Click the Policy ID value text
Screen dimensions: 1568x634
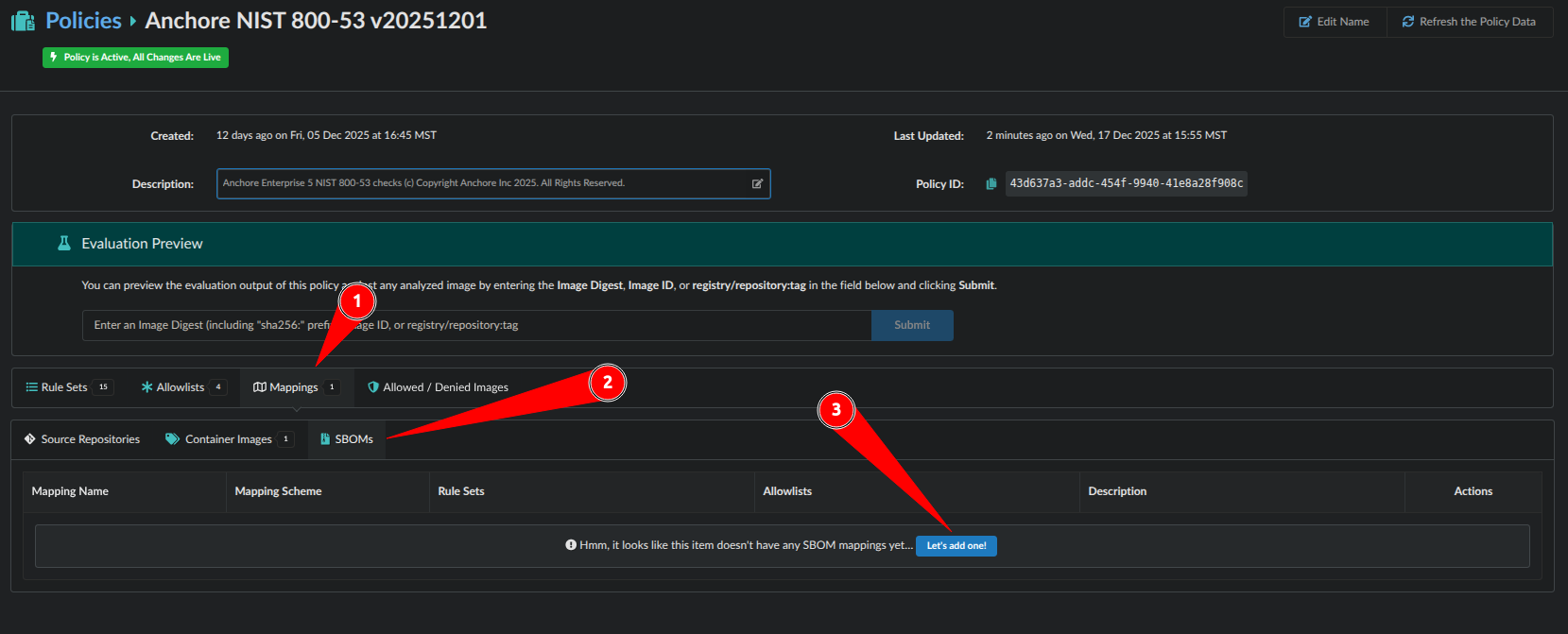tap(1126, 183)
